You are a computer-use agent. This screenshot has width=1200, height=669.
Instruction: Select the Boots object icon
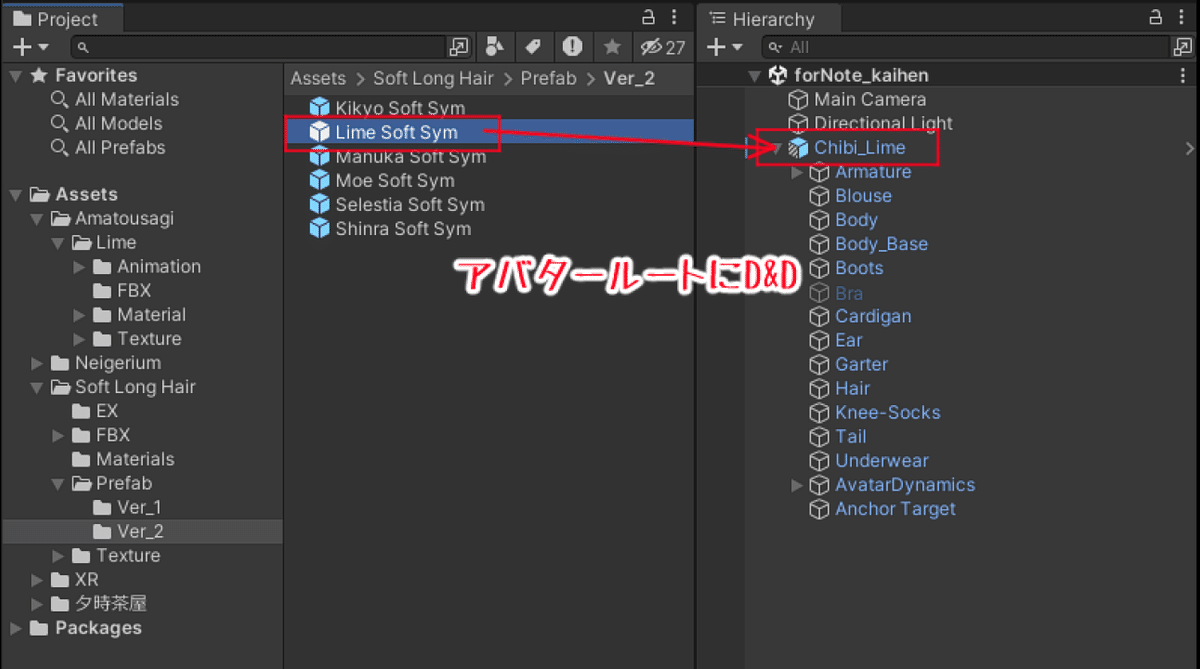pos(819,268)
